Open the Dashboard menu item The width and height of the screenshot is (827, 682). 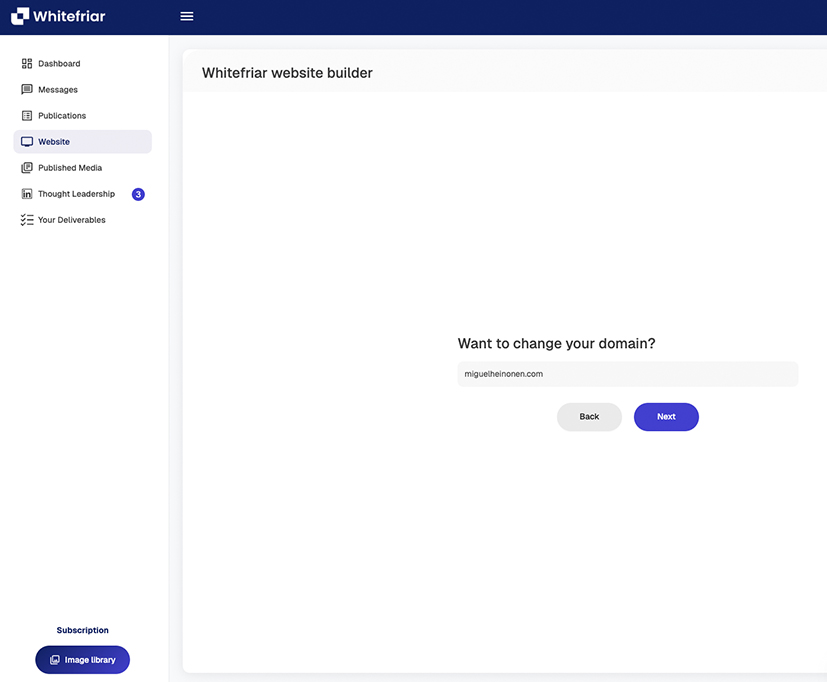pyautogui.click(x=59, y=64)
